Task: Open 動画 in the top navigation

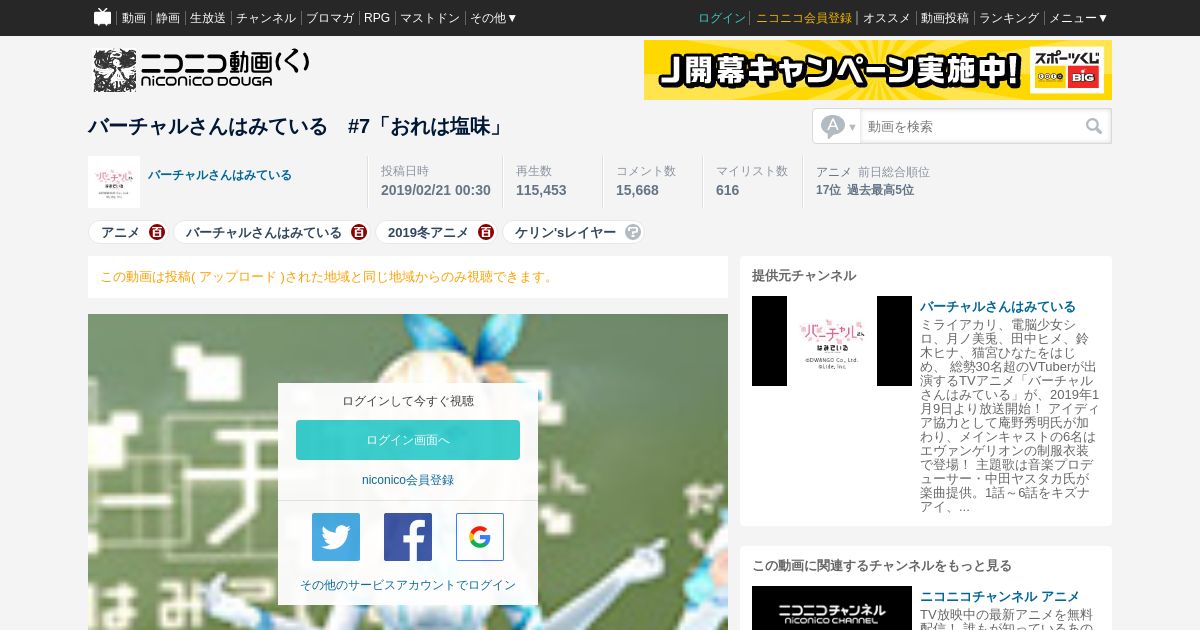Action: [x=134, y=18]
